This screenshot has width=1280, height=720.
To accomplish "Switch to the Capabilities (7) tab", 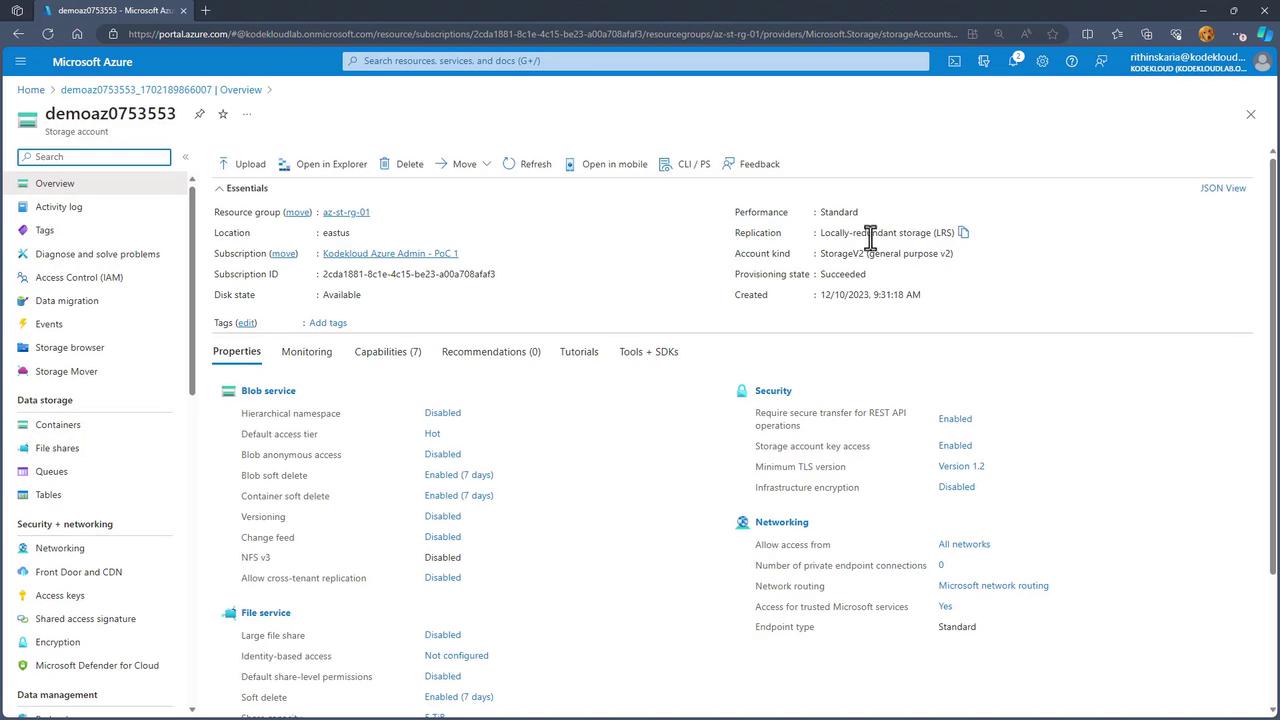I will pyautogui.click(x=388, y=352).
